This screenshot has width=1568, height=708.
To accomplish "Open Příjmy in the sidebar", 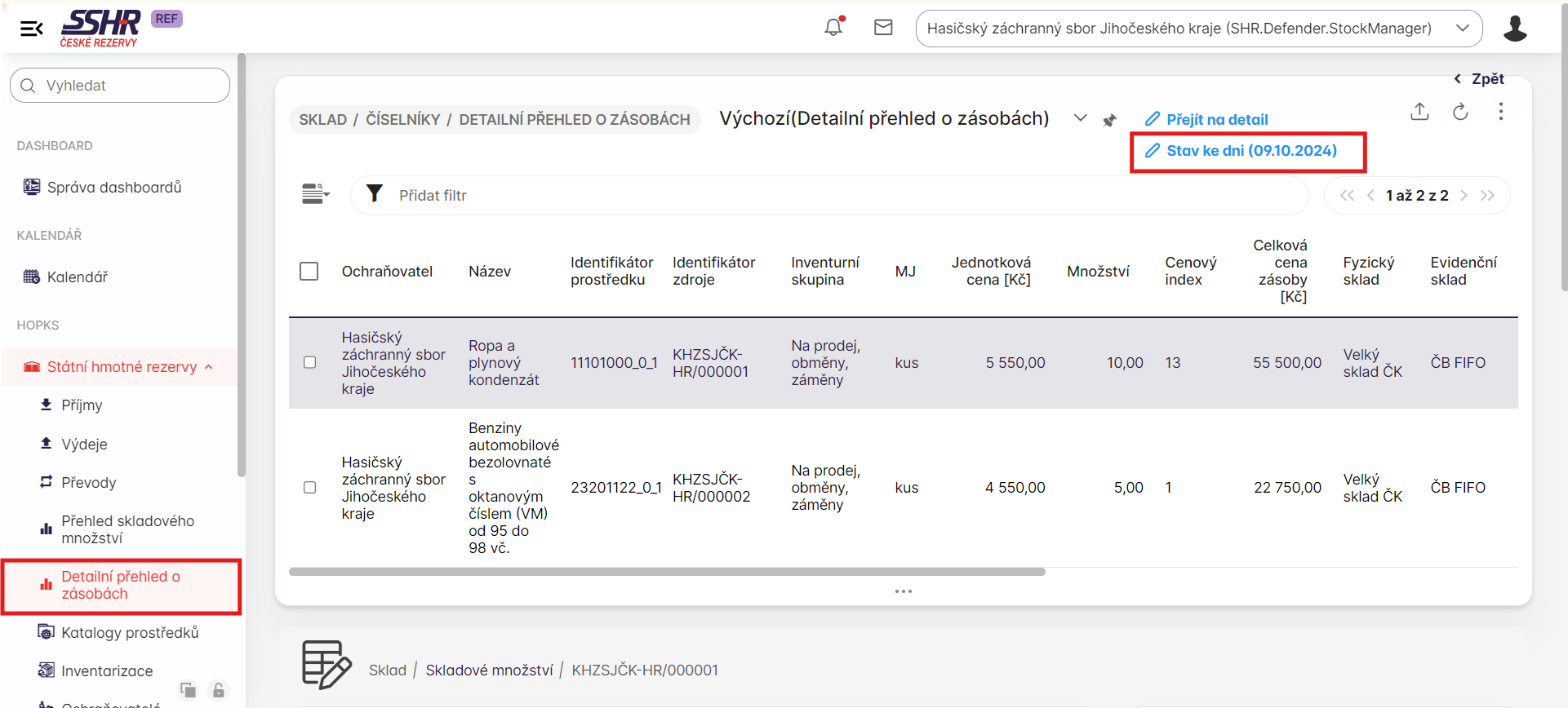I will [82, 405].
